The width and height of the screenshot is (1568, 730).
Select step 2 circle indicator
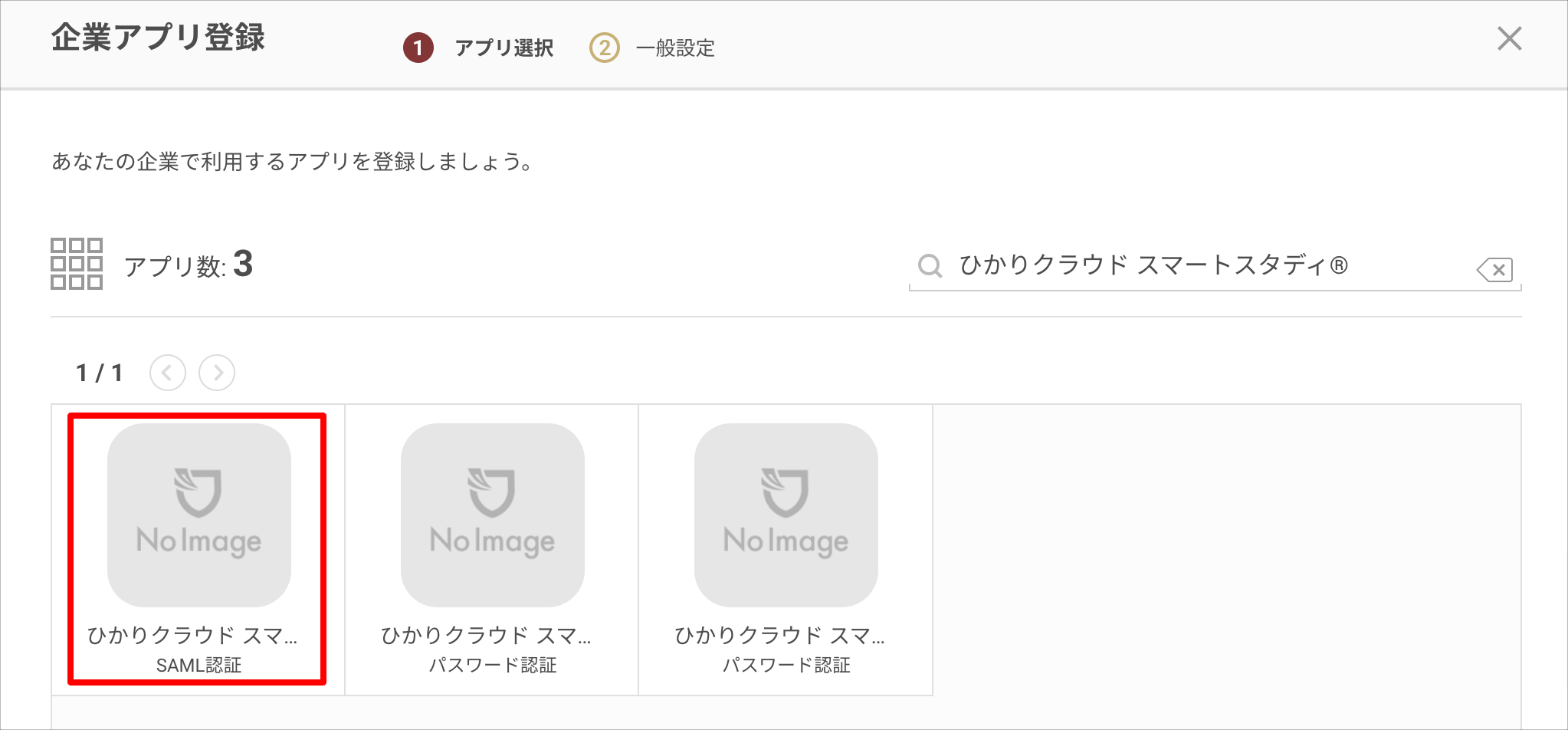[x=605, y=48]
